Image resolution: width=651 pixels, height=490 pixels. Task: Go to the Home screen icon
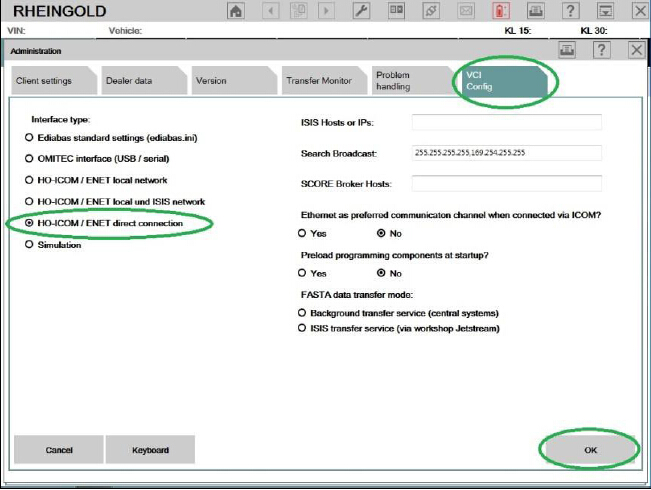[x=236, y=11]
